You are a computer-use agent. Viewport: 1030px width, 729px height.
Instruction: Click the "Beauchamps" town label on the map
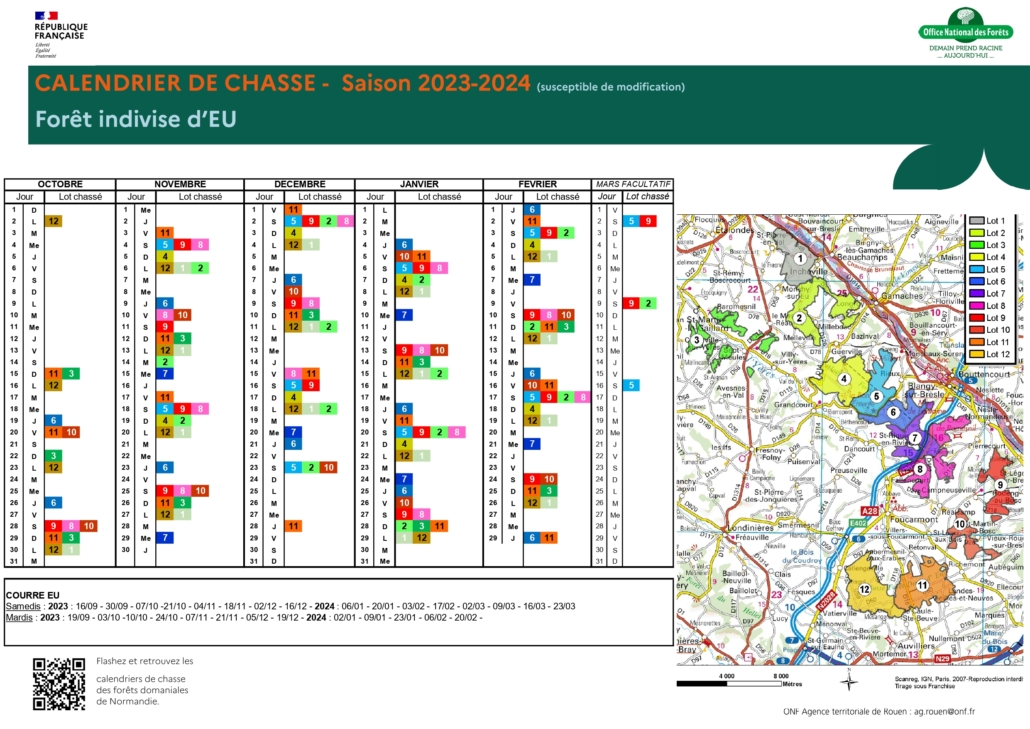[862, 257]
